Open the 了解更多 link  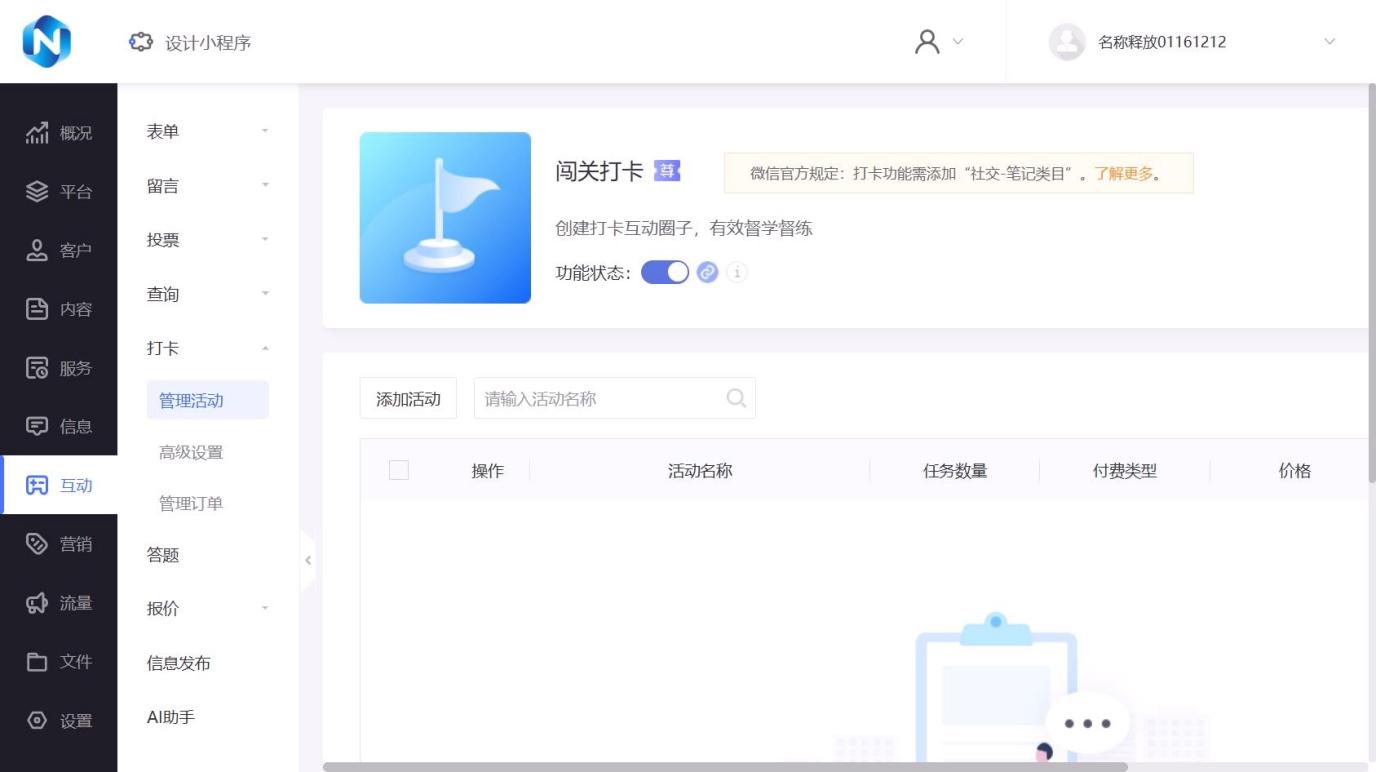tap(1123, 174)
